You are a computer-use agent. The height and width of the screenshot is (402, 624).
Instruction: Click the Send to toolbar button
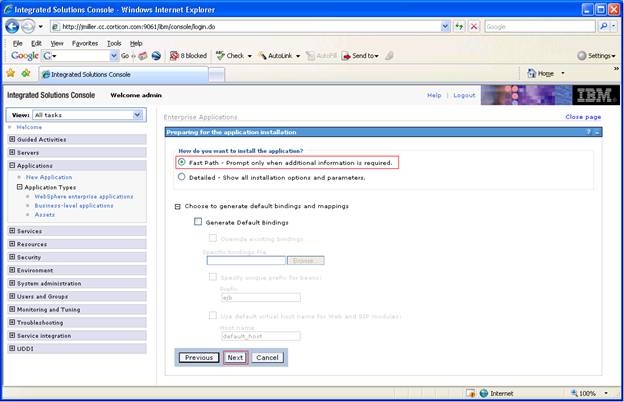tap(360, 56)
